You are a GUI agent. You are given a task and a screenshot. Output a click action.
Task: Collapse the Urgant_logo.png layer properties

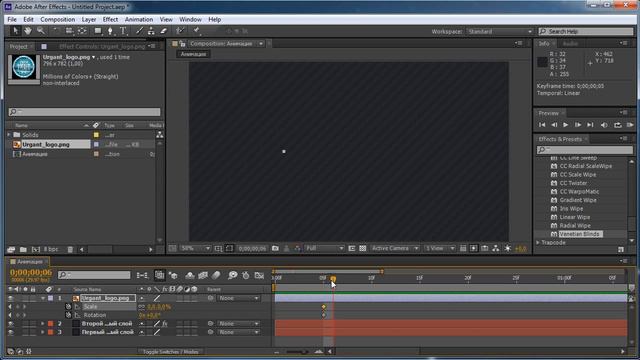(x=43, y=298)
